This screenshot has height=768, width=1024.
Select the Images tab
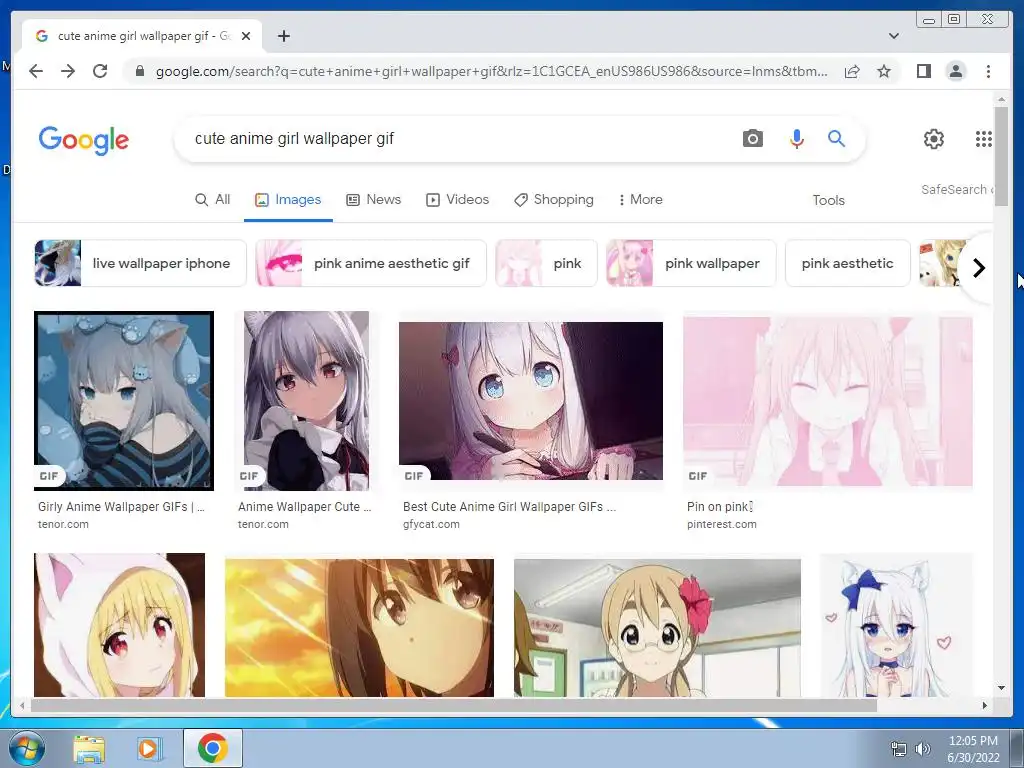[x=288, y=199]
